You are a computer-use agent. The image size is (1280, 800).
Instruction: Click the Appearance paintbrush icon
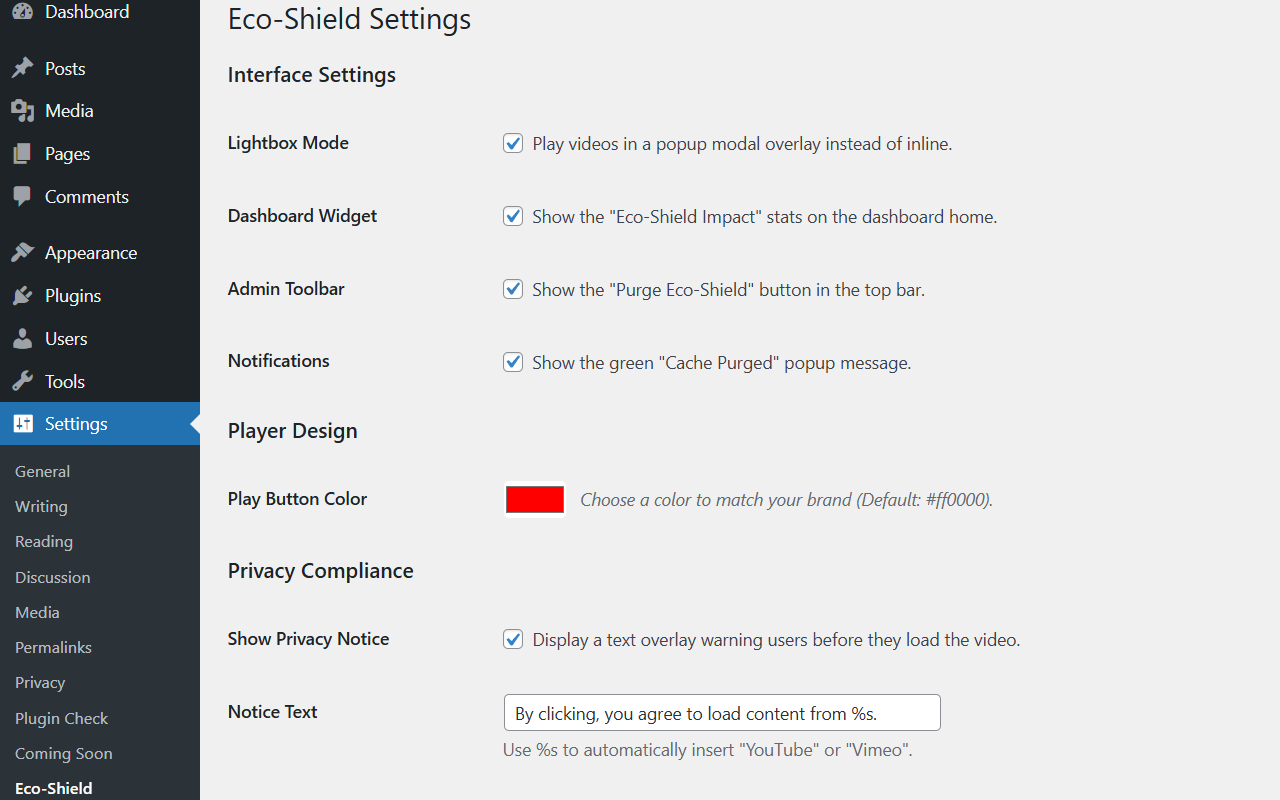[22, 253]
